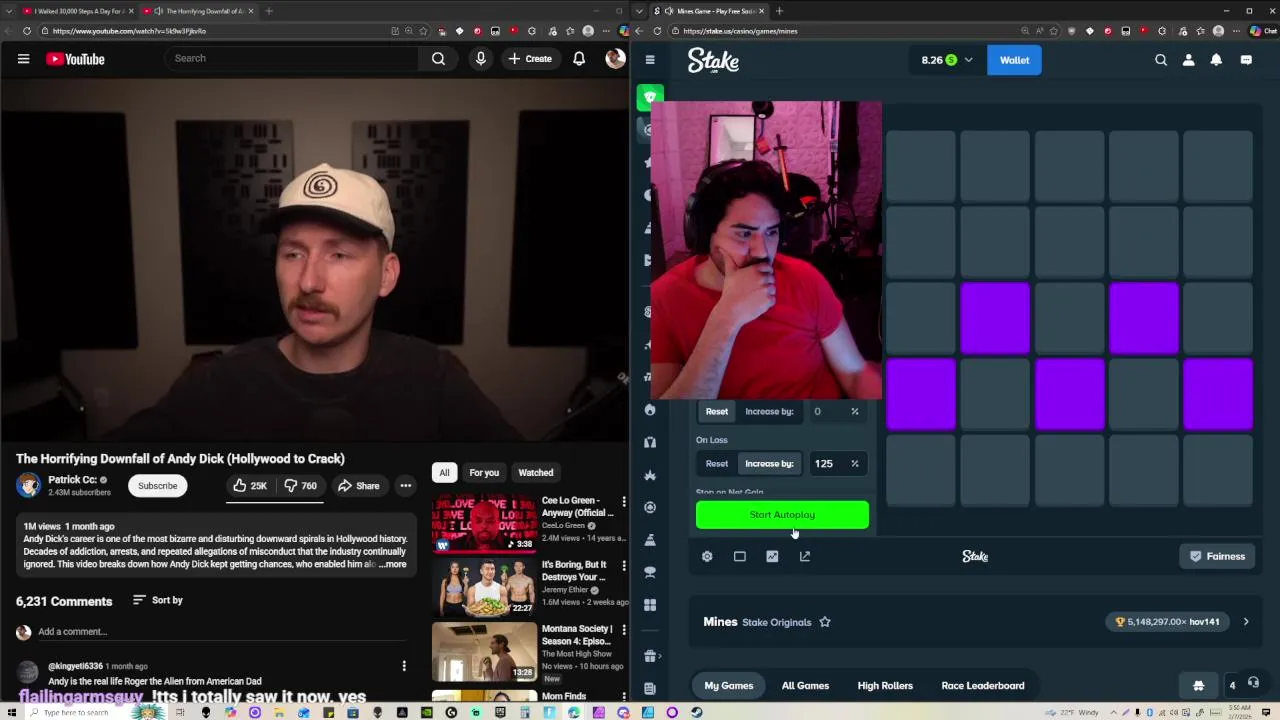The height and width of the screenshot is (720, 1280).
Task: Filter recommendations by Watched chip
Action: pyautogui.click(x=536, y=472)
